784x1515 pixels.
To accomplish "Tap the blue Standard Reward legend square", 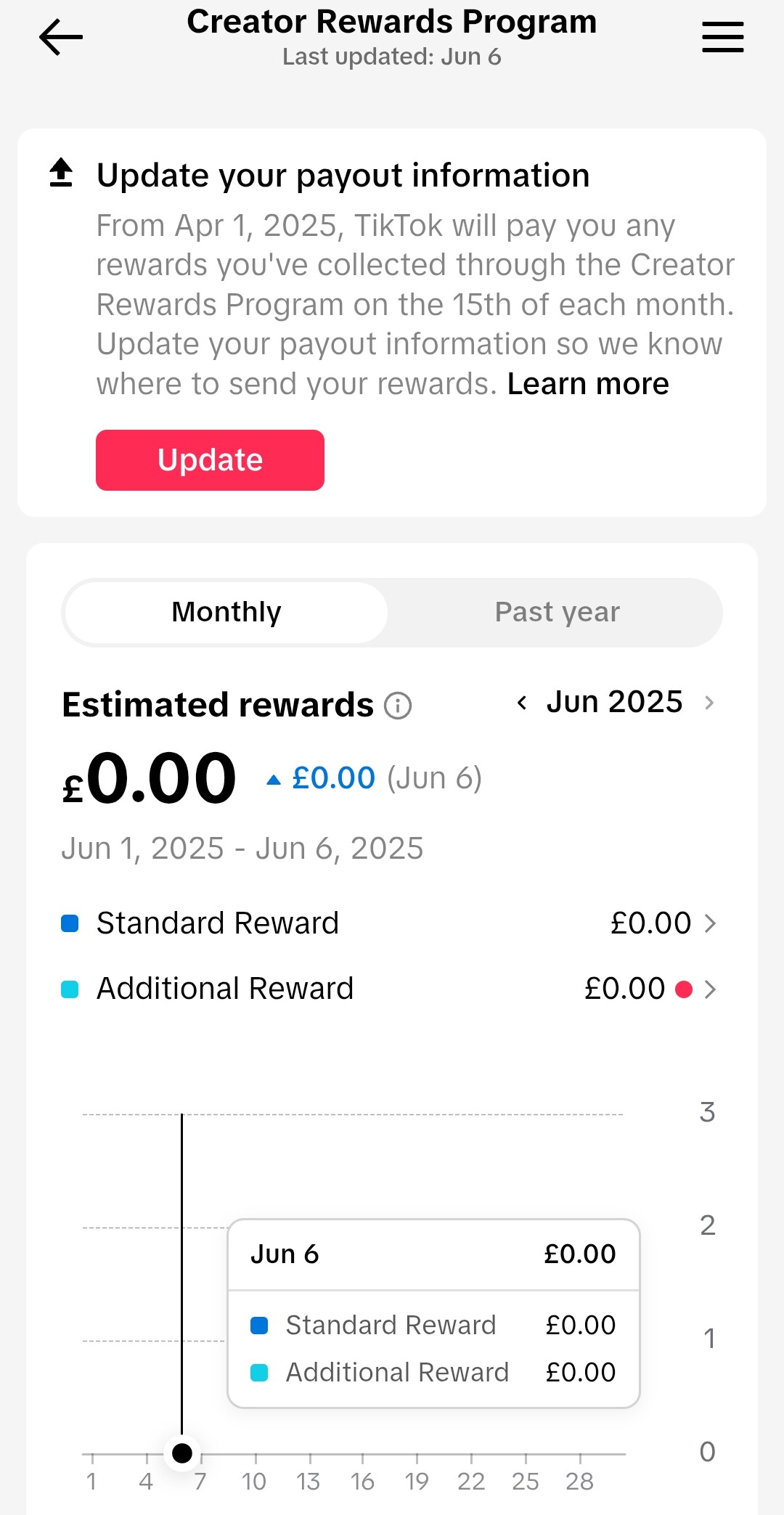I will [x=70, y=923].
